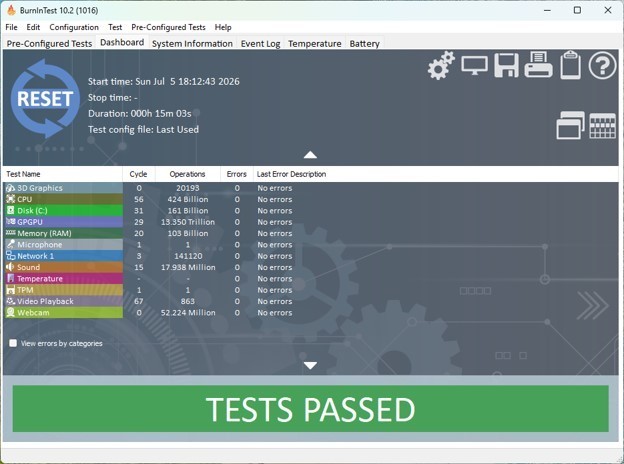Select the Network 1 test name
The image size is (624, 464).
[35, 255]
